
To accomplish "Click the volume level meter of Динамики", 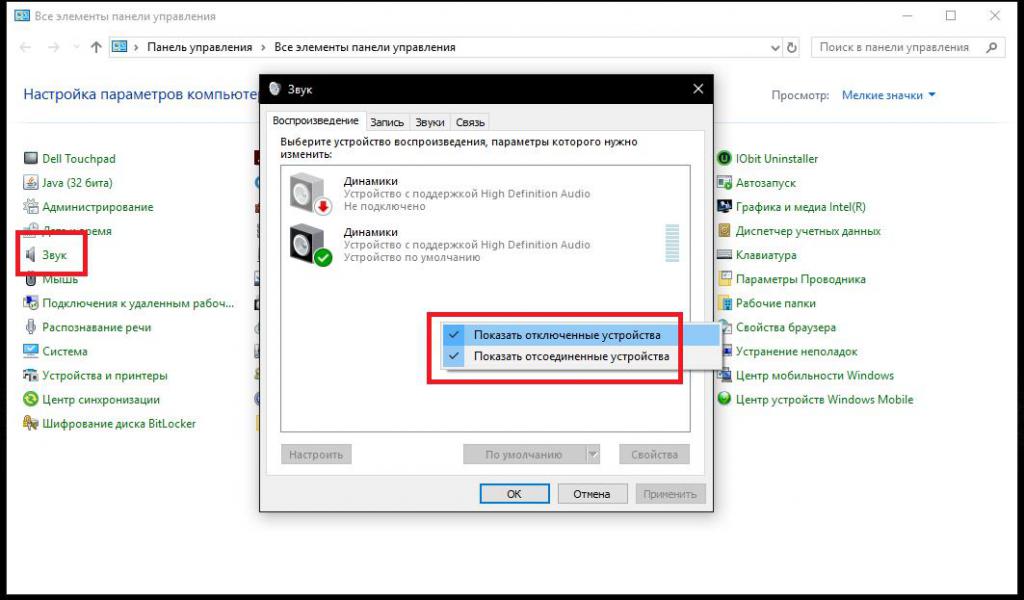I will [x=672, y=244].
